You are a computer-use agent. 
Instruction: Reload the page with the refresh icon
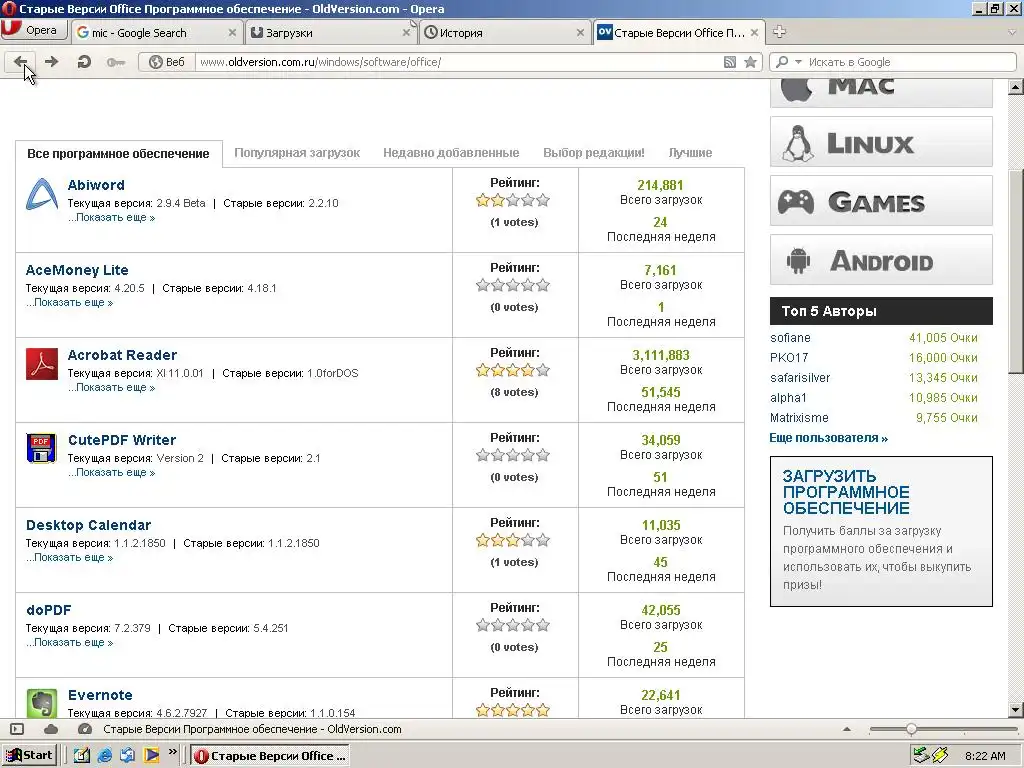click(84, 62)
